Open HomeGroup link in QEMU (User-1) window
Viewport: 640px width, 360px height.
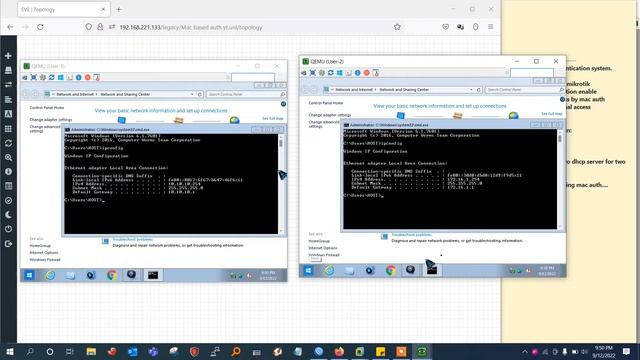[x=40, y=246]
